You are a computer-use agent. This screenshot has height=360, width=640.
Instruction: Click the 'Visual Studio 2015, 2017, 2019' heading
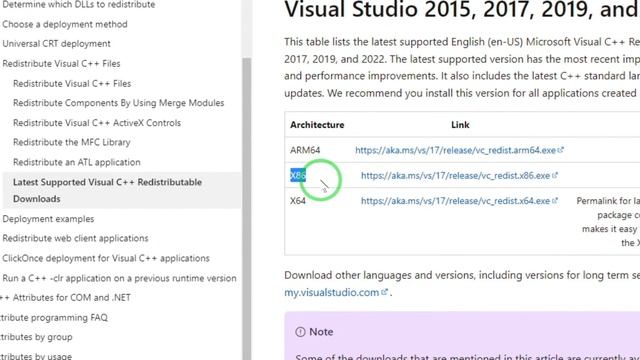(x=462, y=9)
